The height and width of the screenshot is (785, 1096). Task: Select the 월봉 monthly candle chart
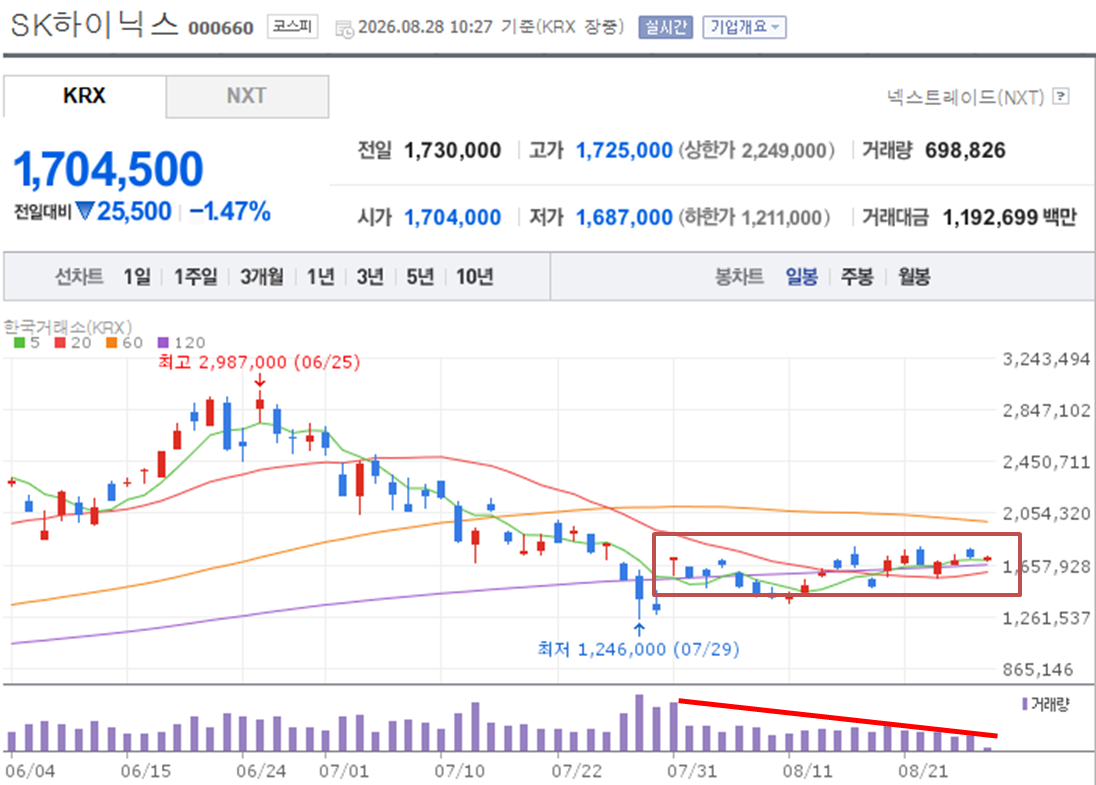(x=914, y=277)
